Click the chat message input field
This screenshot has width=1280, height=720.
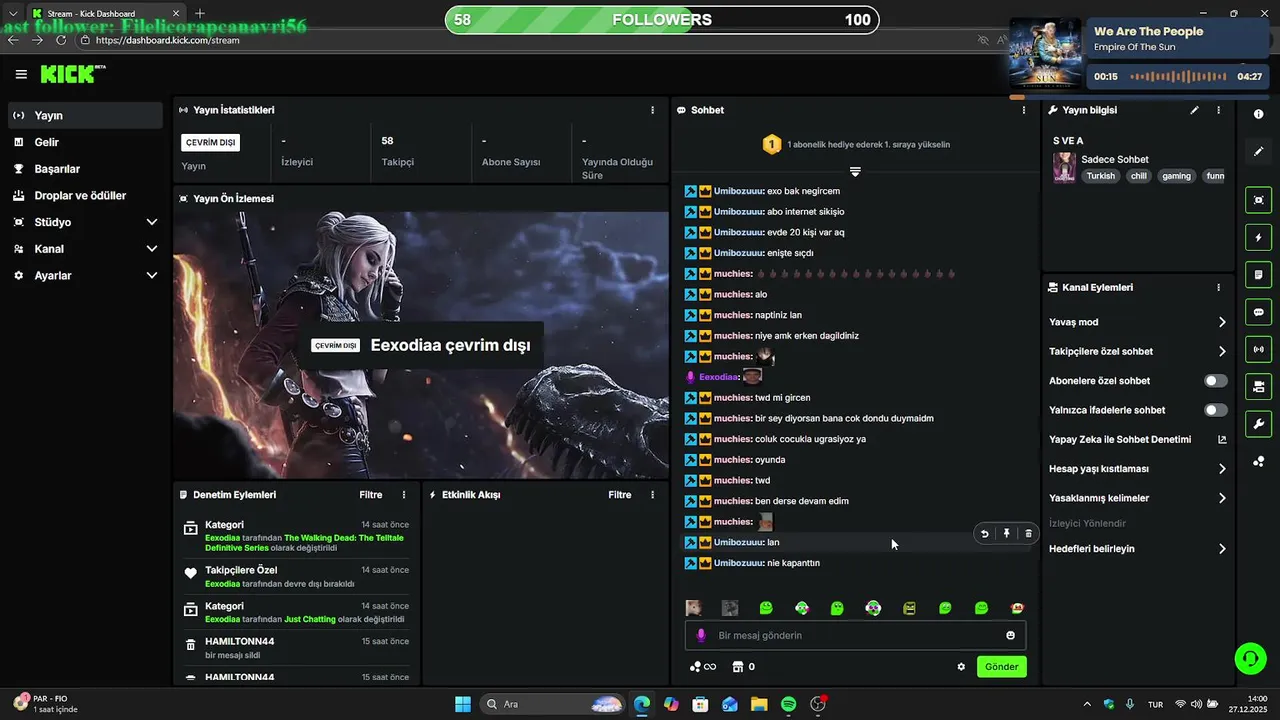pos(855,635)
